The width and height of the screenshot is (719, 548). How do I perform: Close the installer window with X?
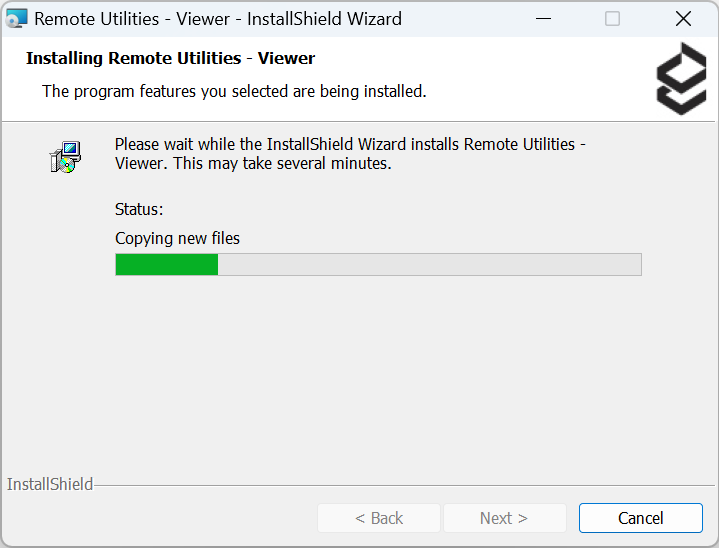[683, 19]
